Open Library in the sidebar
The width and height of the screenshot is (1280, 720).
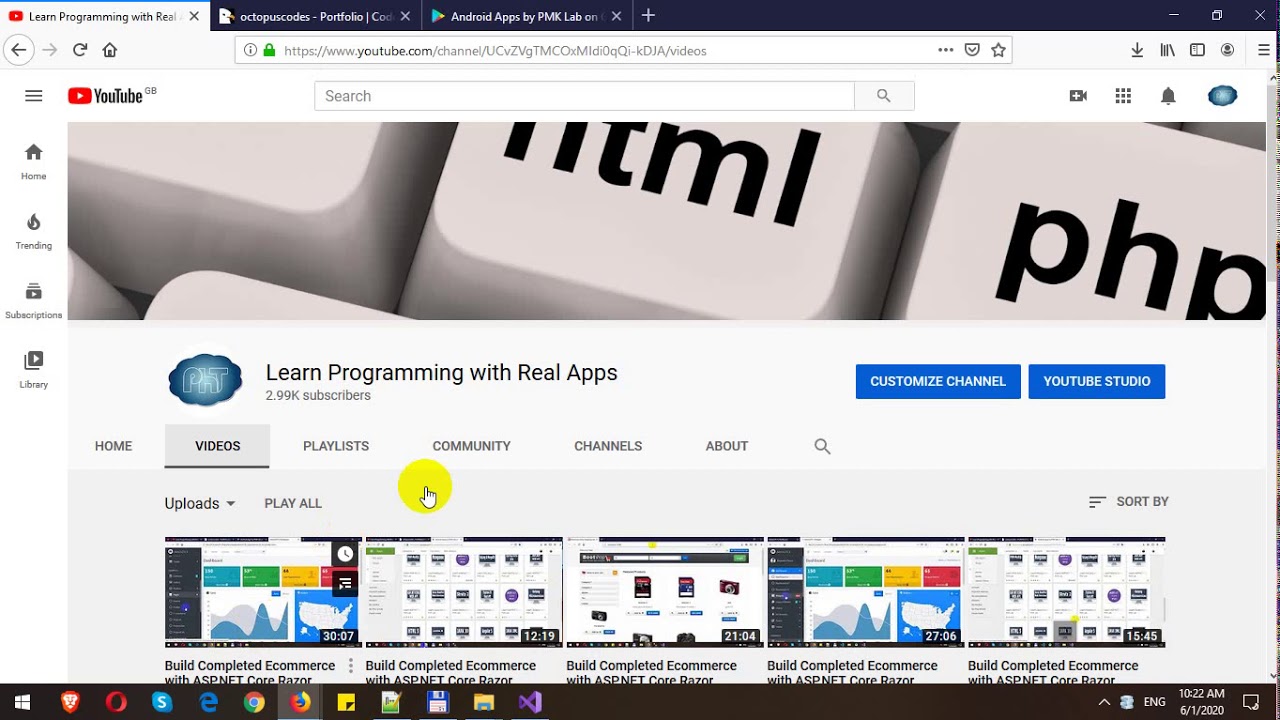pos(34,369)
